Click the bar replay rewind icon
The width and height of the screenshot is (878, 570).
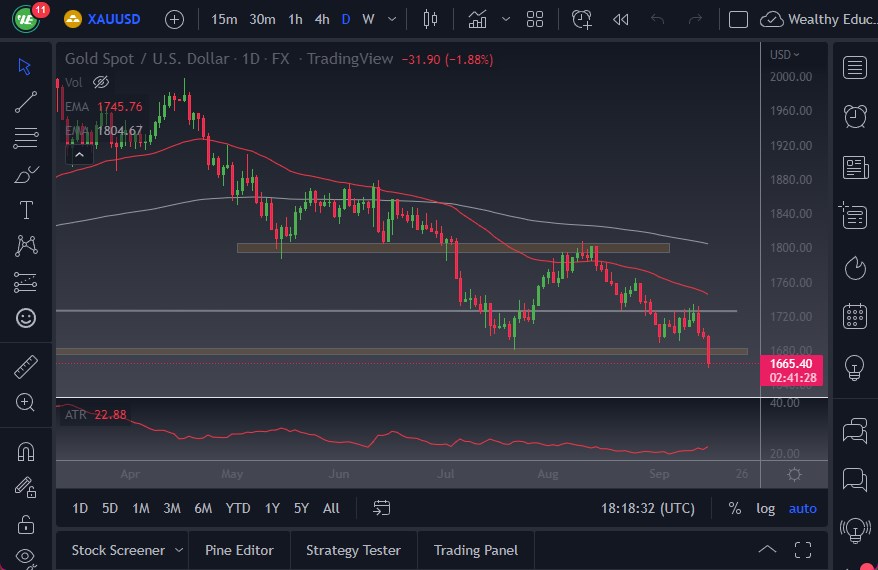[x=620, y=19]
